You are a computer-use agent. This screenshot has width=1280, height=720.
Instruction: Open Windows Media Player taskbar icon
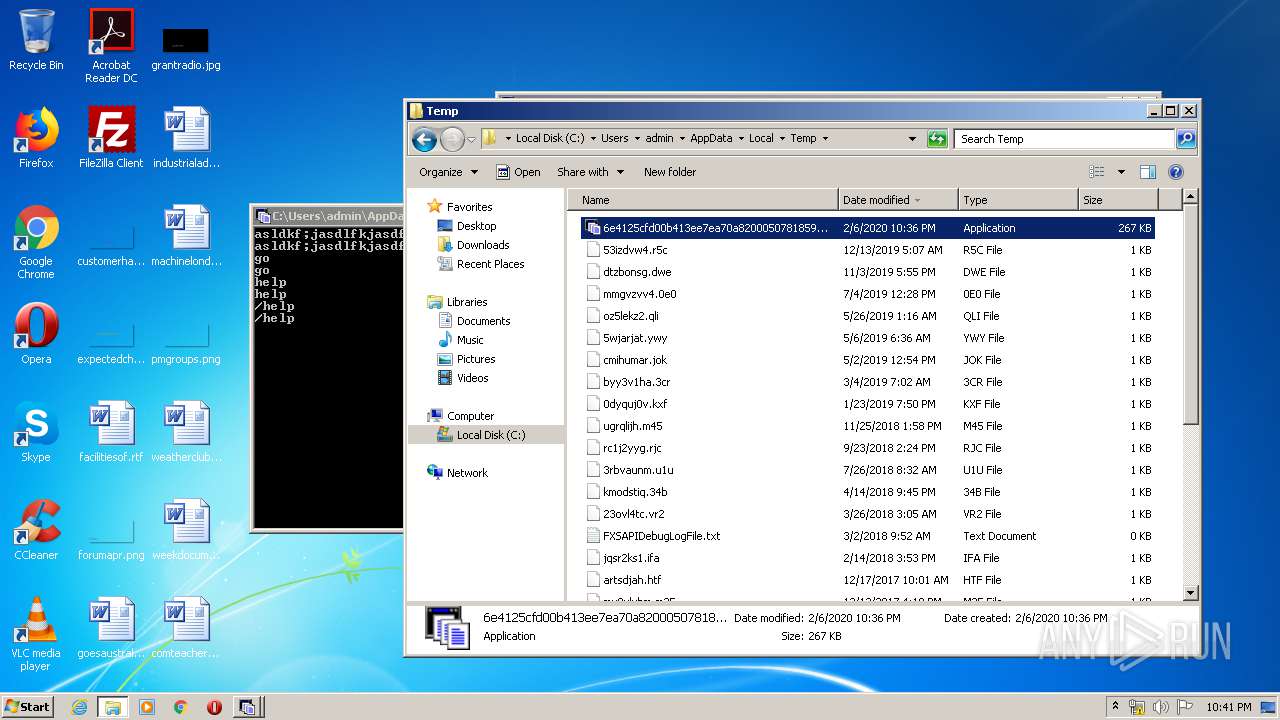coord(147,707)
